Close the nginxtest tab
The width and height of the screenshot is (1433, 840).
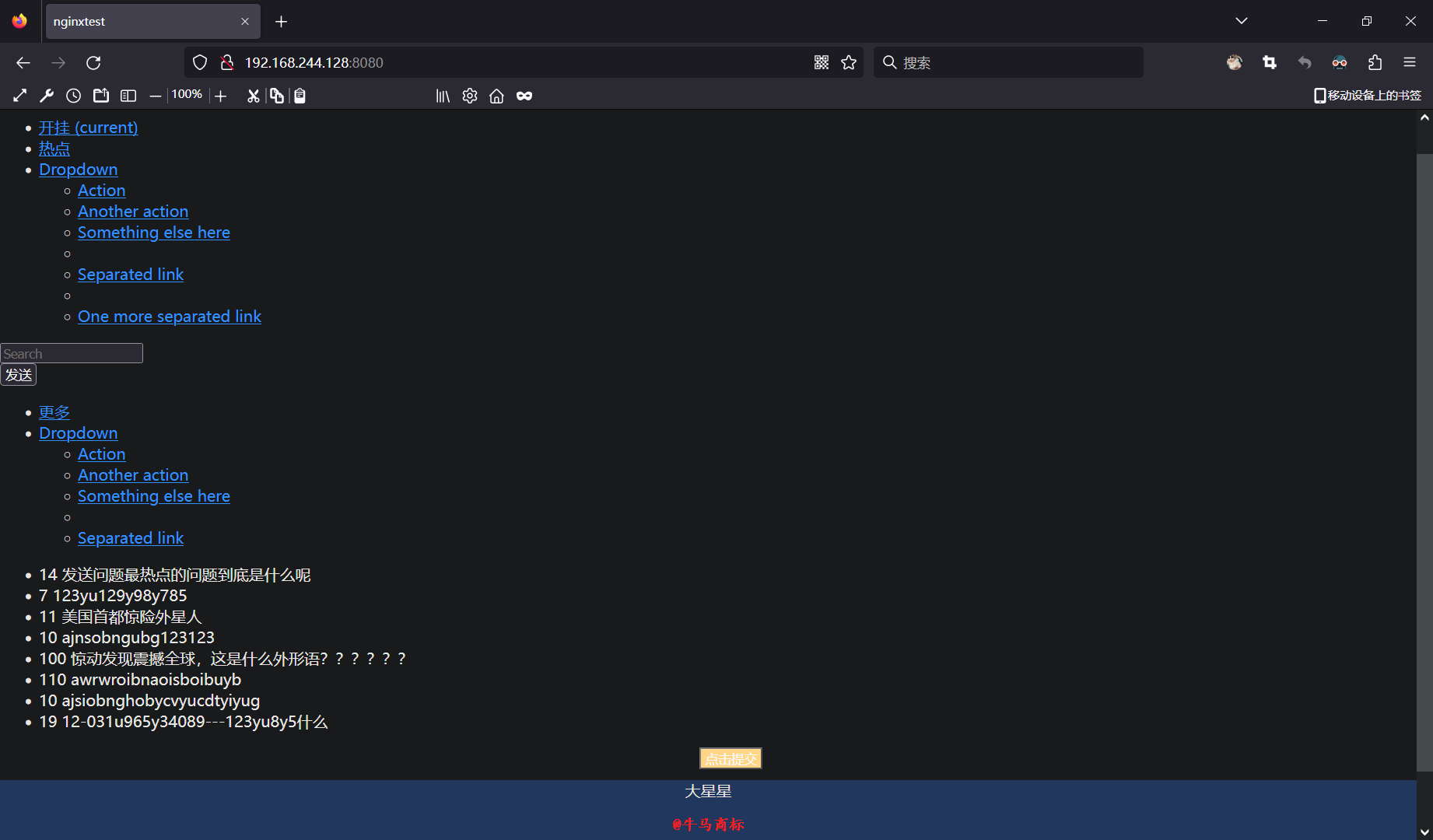coord(245,22)
